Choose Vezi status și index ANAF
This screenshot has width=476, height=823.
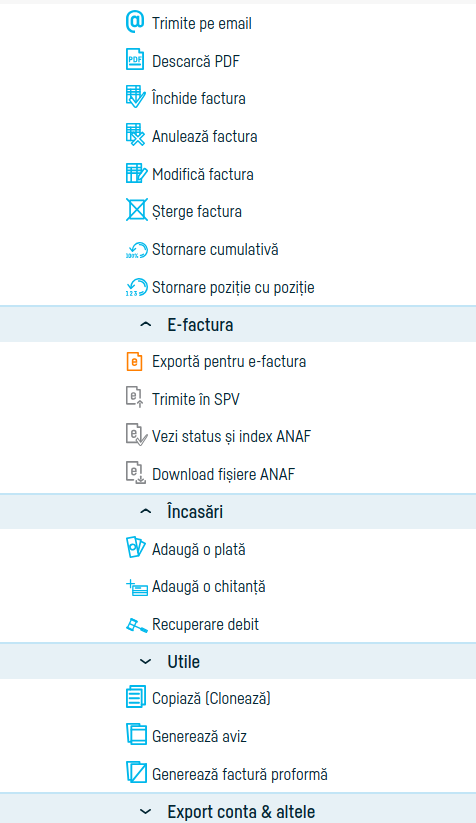point(231,436)
